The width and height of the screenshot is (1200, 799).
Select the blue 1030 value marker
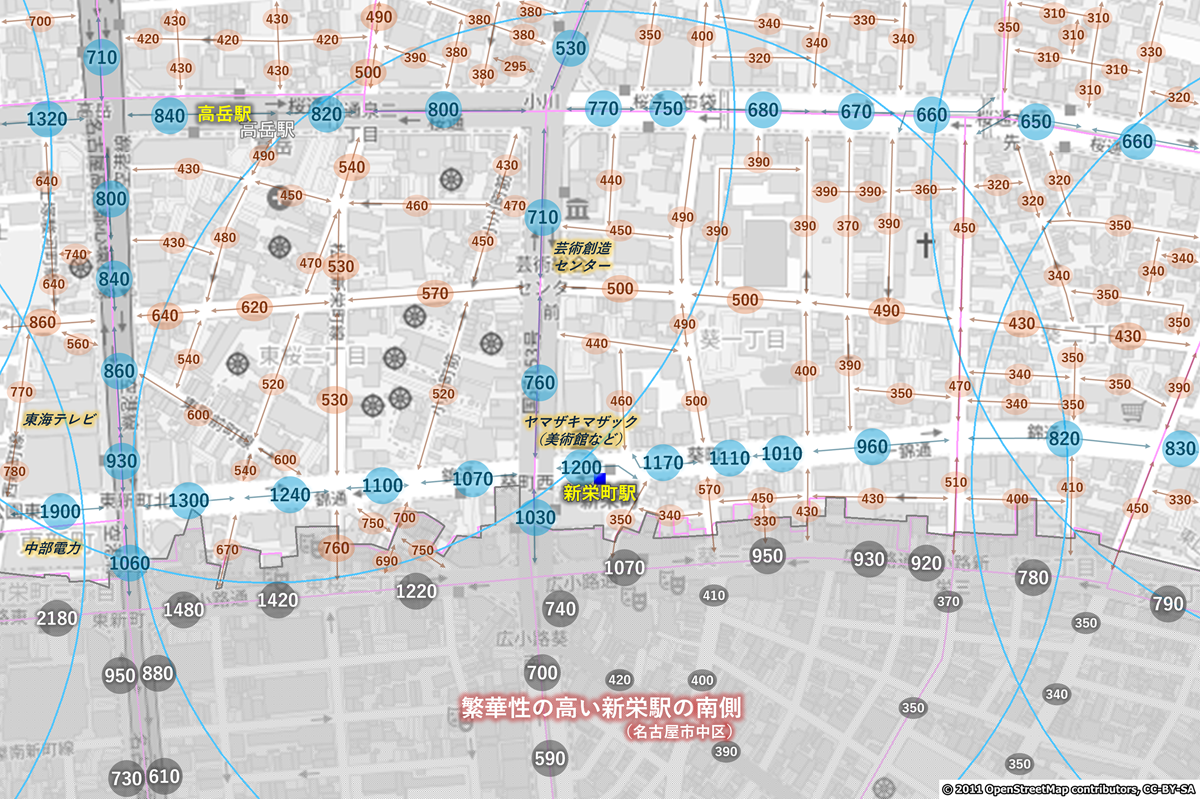point(536,517)
